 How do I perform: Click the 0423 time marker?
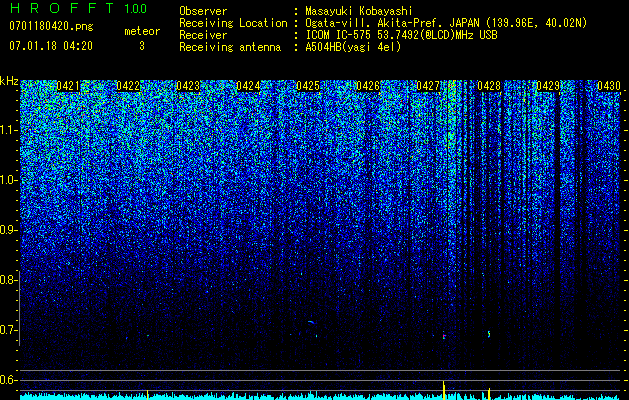point(188,86)
